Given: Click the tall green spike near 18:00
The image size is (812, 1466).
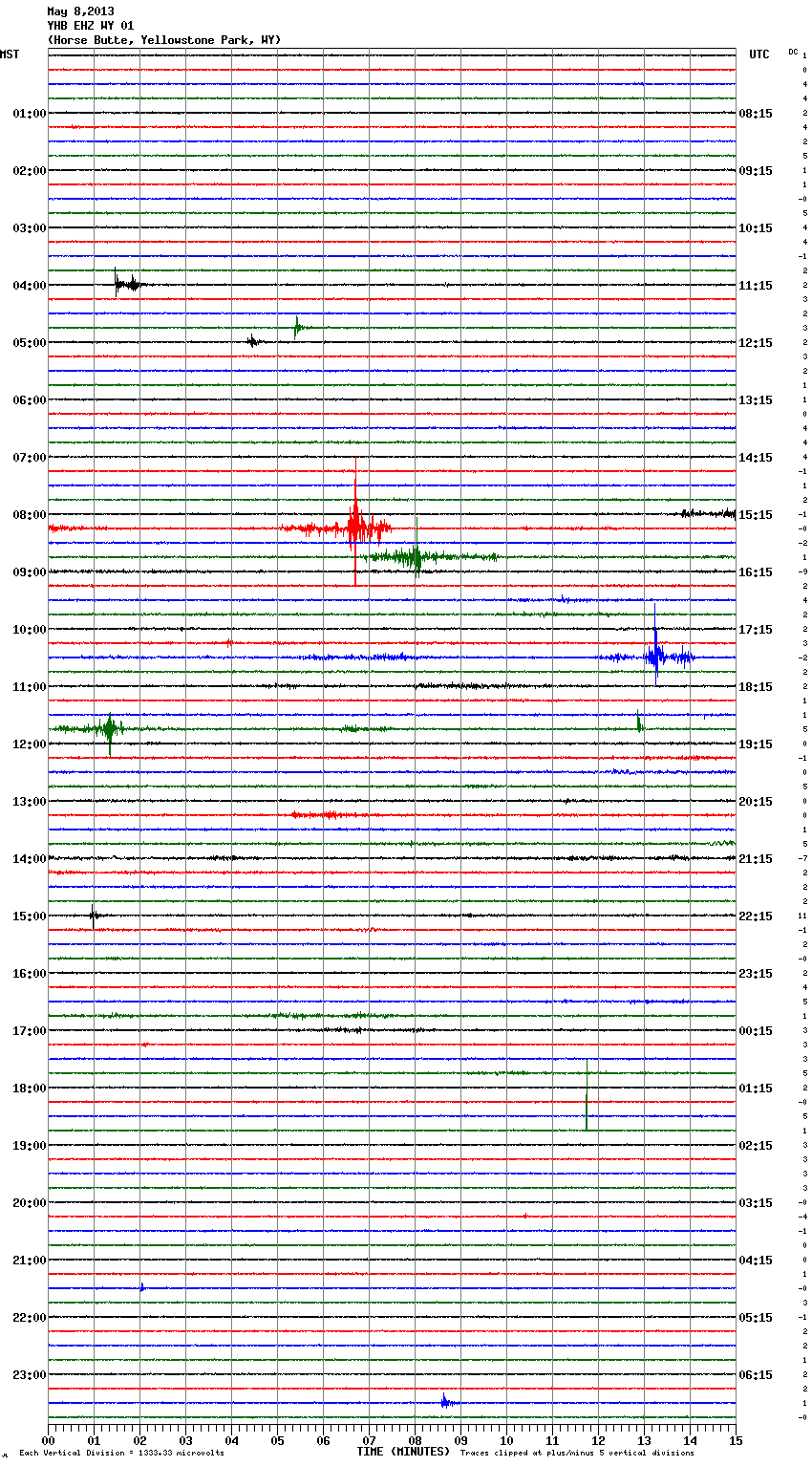Looking at the screenshot, I should point(587,1094).
